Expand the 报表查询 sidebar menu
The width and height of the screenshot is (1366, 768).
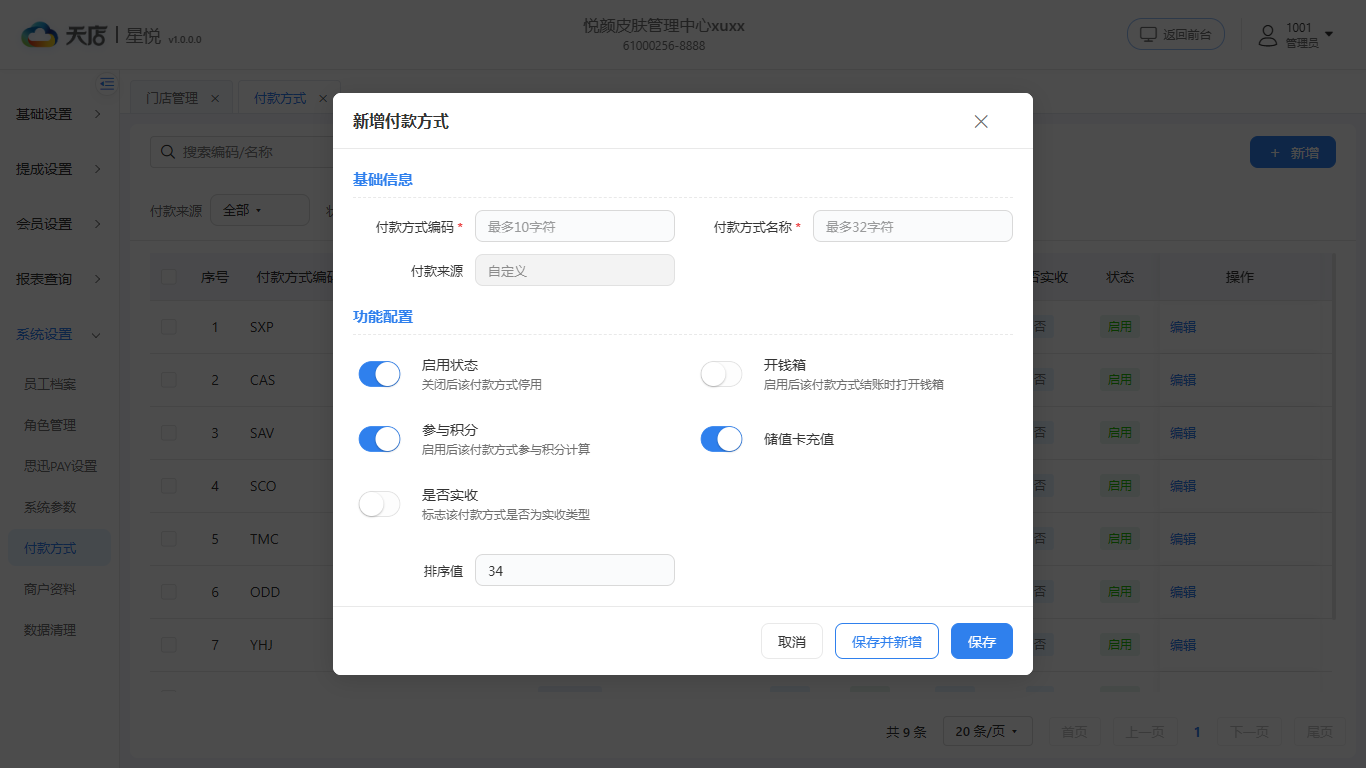point(59,279)
